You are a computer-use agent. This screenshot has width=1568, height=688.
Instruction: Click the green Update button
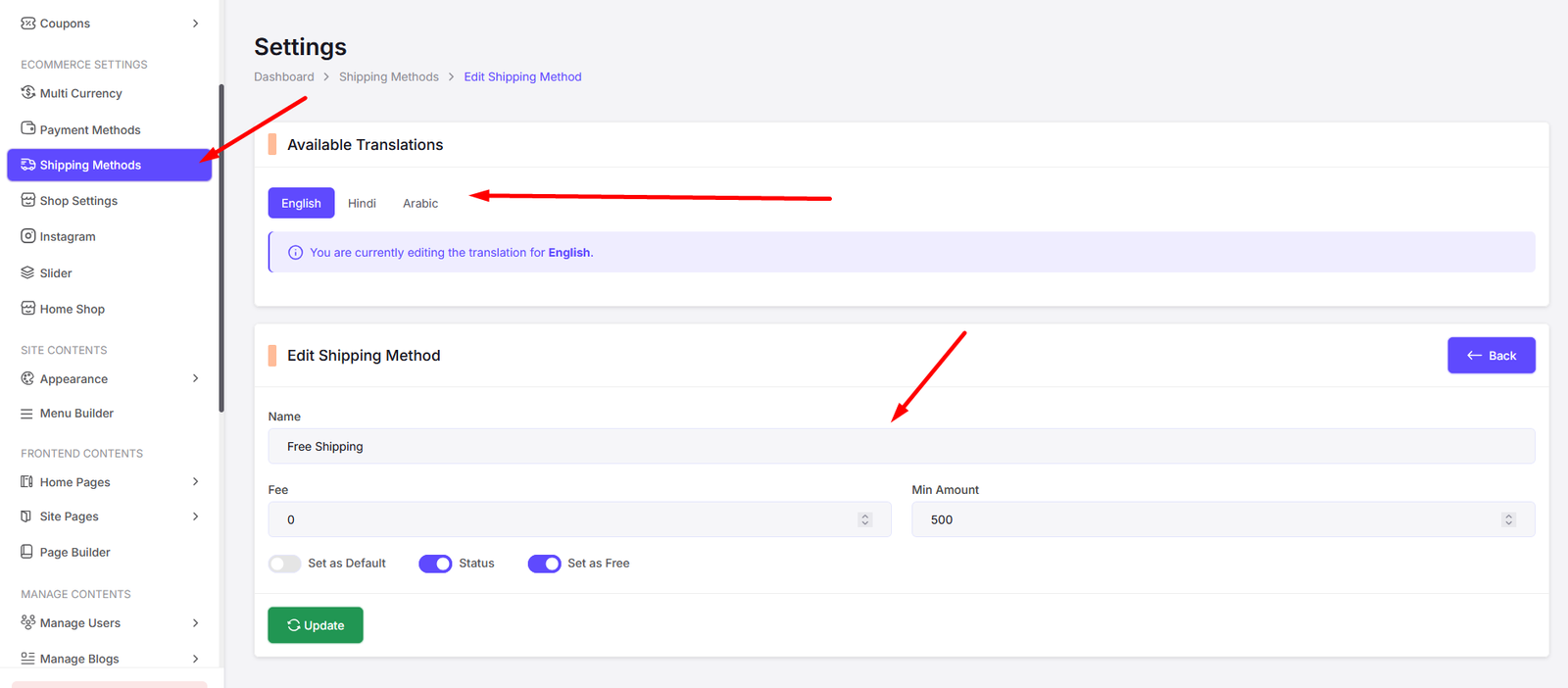pos(316,625)
